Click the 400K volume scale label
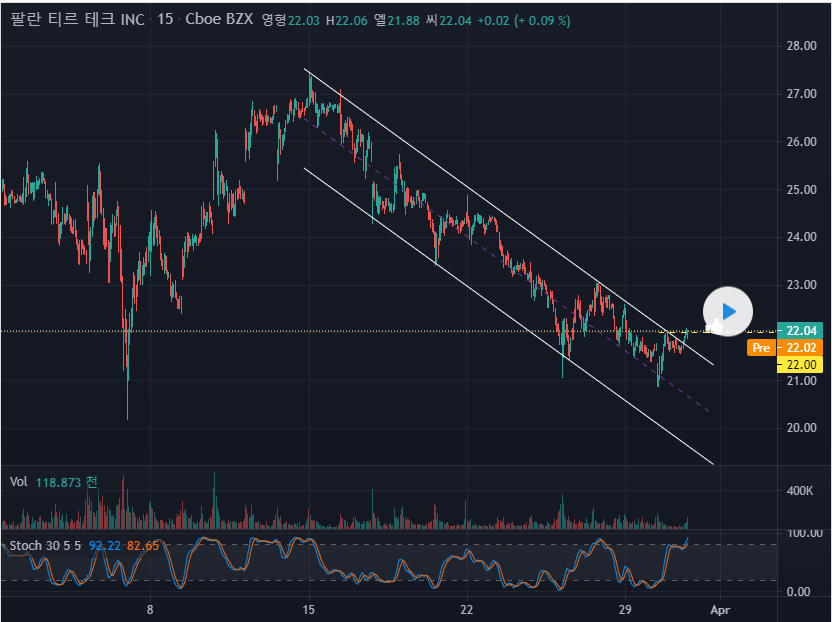 pyautogui.click(x=800, y=491)
